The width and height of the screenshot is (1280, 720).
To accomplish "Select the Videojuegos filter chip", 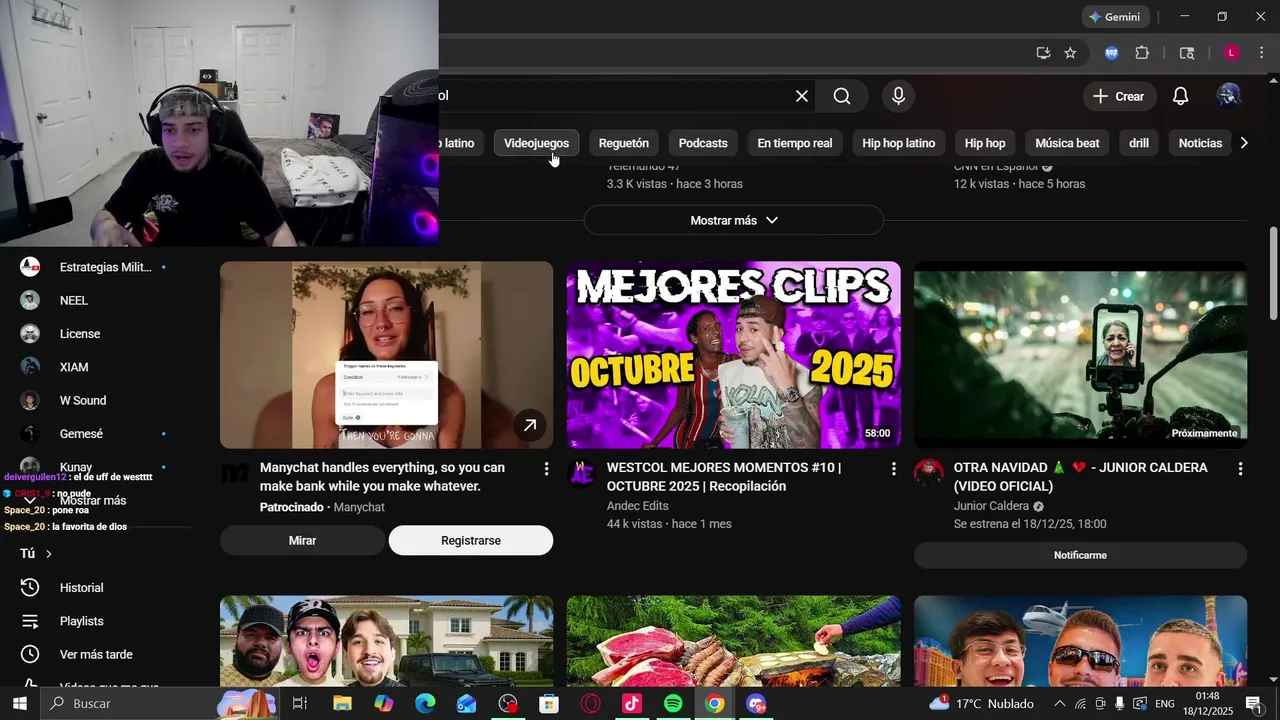I will tap(536, 143).
